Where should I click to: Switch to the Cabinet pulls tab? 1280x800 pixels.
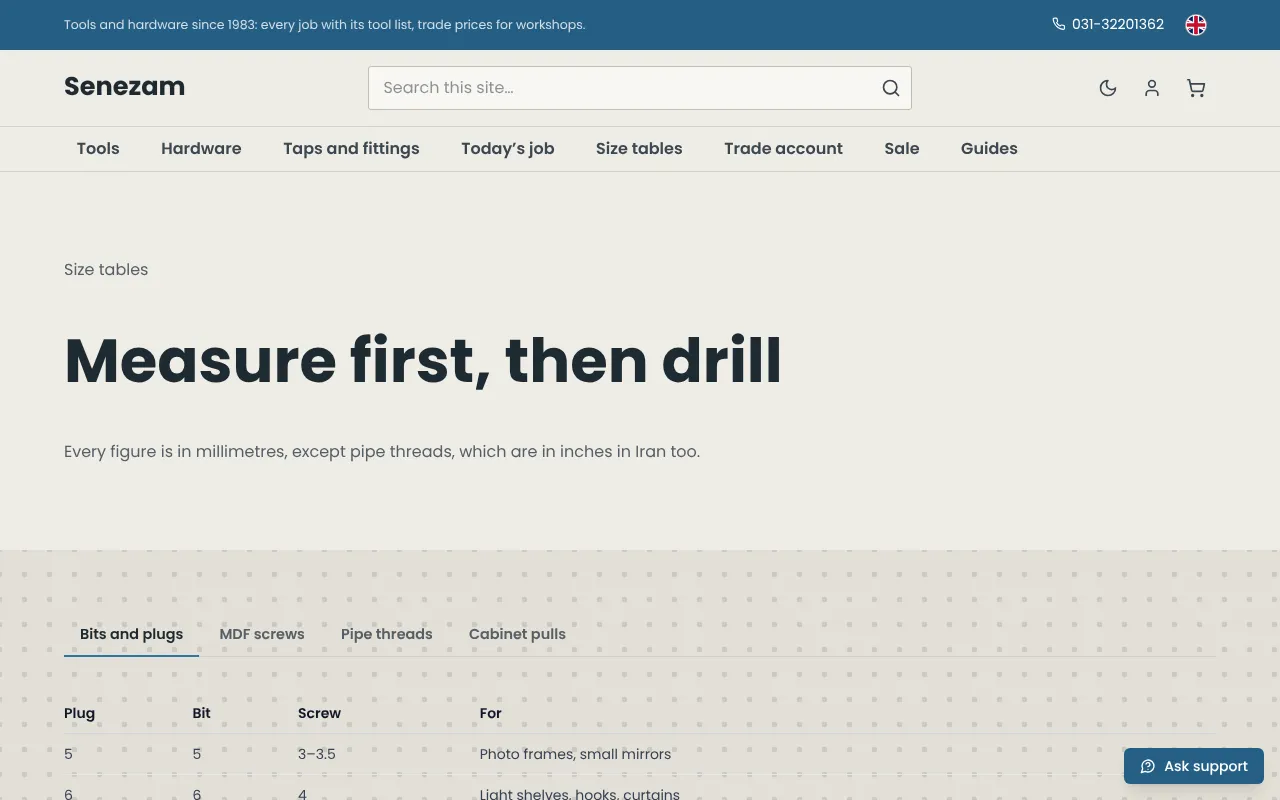517,634
